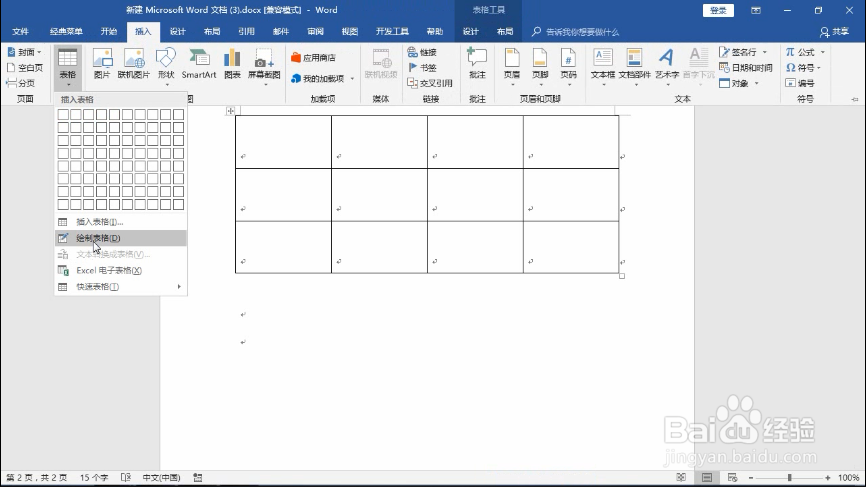Open the Table (表格) insert button
Viewport: 866px width, 487px height.
click(67, 67)
